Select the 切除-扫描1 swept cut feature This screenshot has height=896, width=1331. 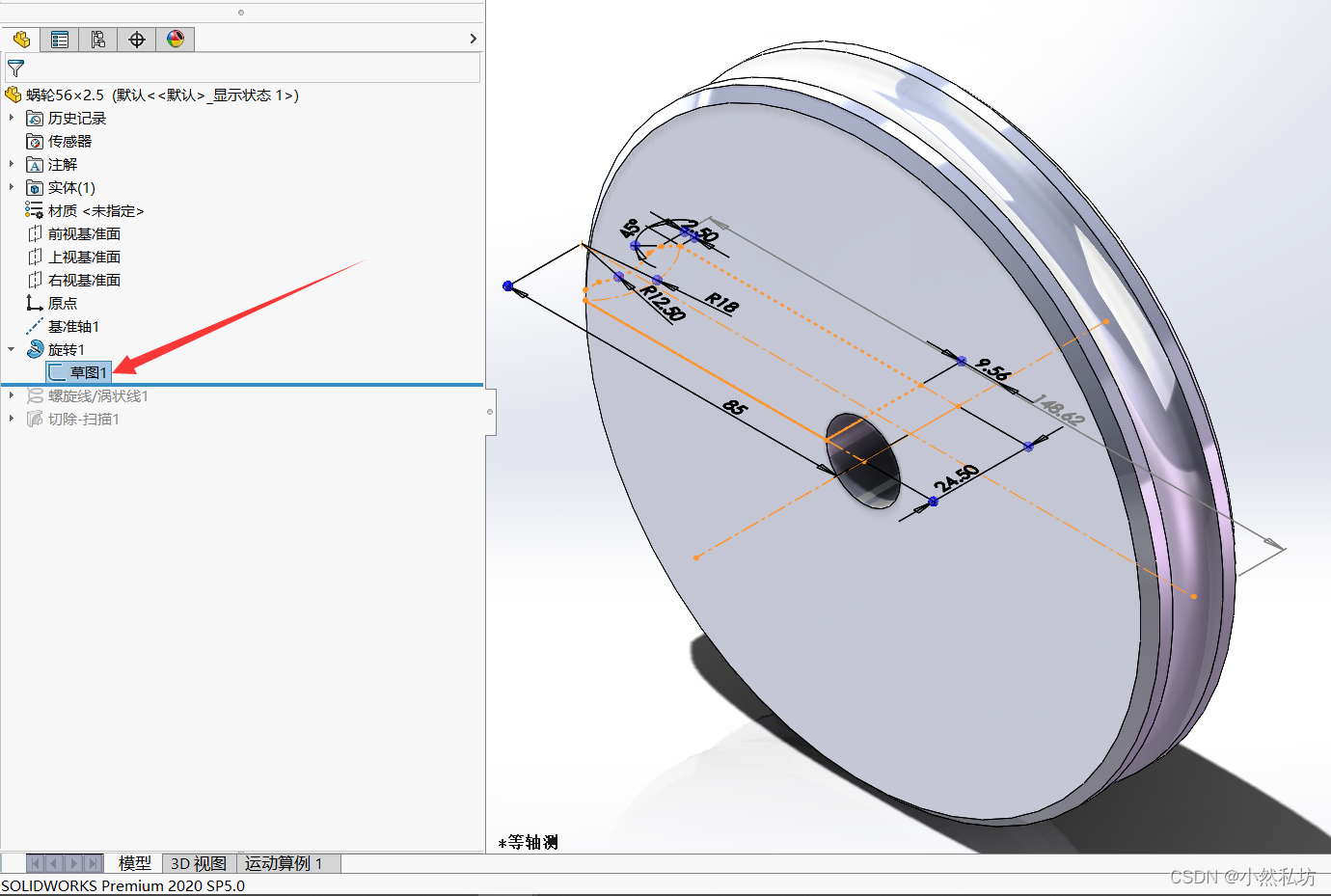click(x=84, y=419)
